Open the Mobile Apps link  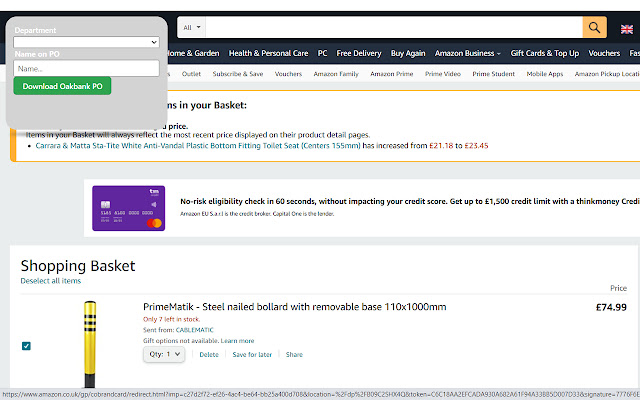pos(544,74)
